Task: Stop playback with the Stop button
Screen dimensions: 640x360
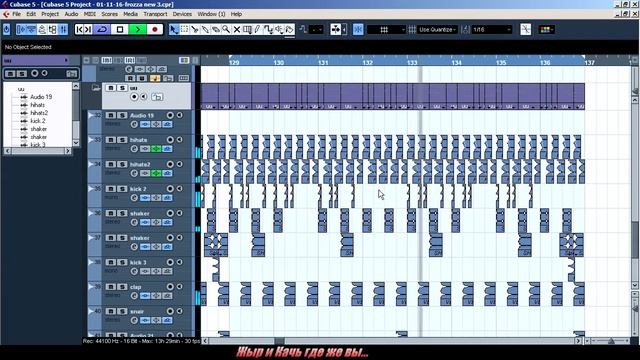Action: tap(120, 29)
